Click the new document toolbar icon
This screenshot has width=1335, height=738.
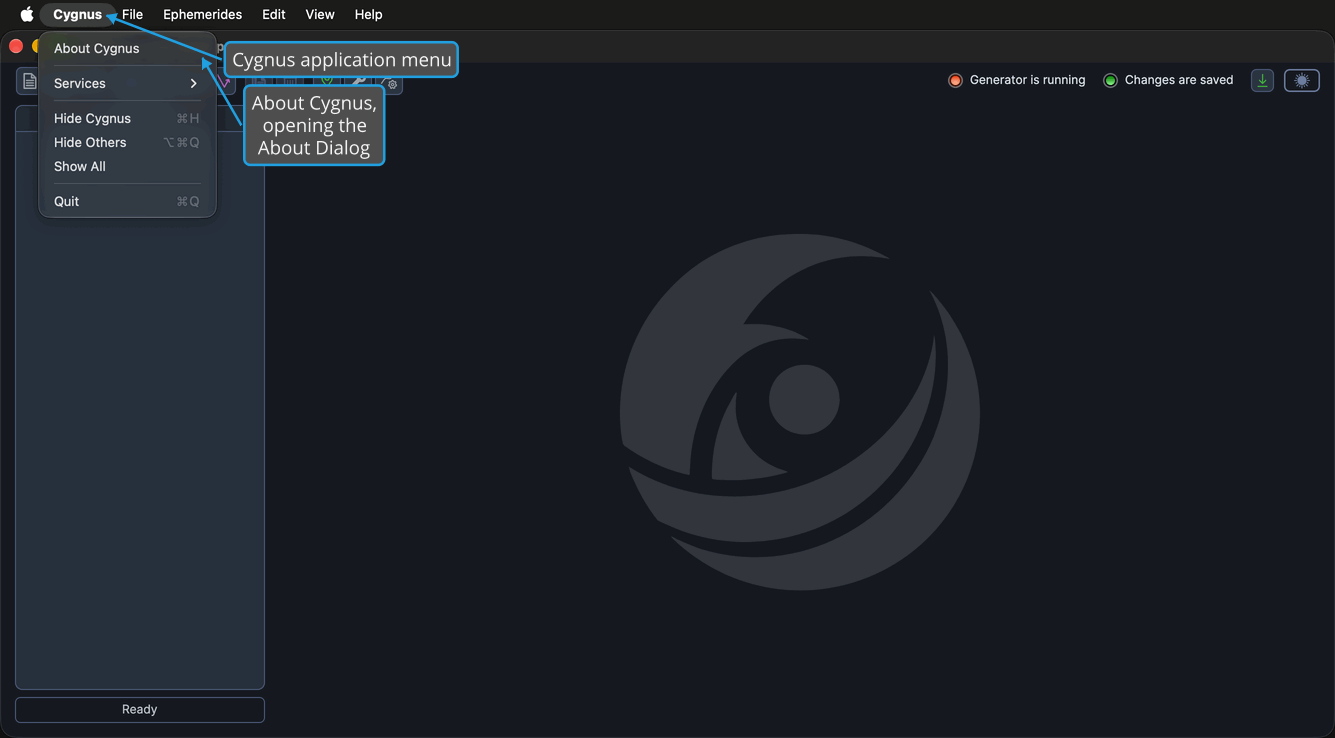click(x=28, y=81)
